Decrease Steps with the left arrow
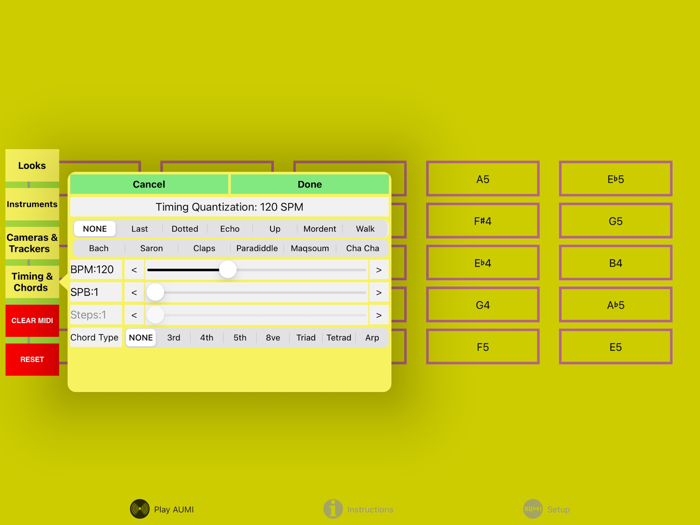 (134, 315)
